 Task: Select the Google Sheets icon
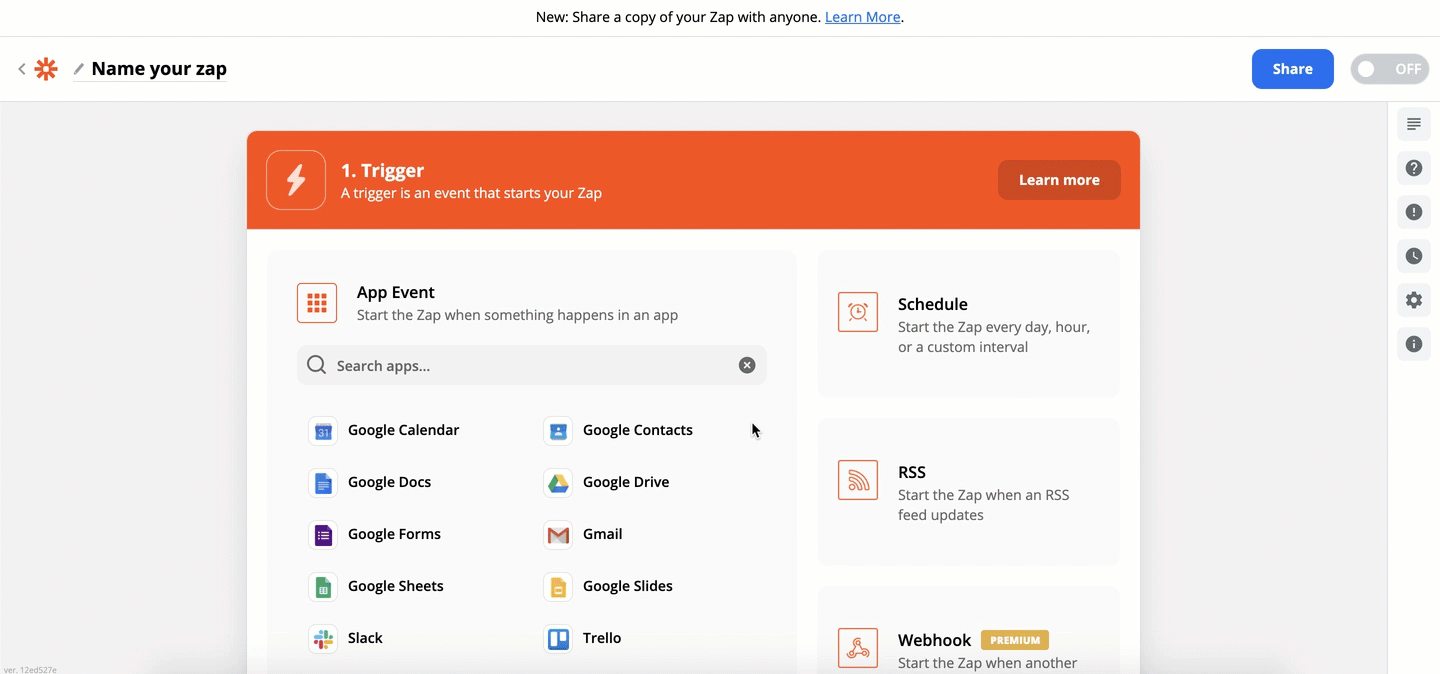pos(323,587)
